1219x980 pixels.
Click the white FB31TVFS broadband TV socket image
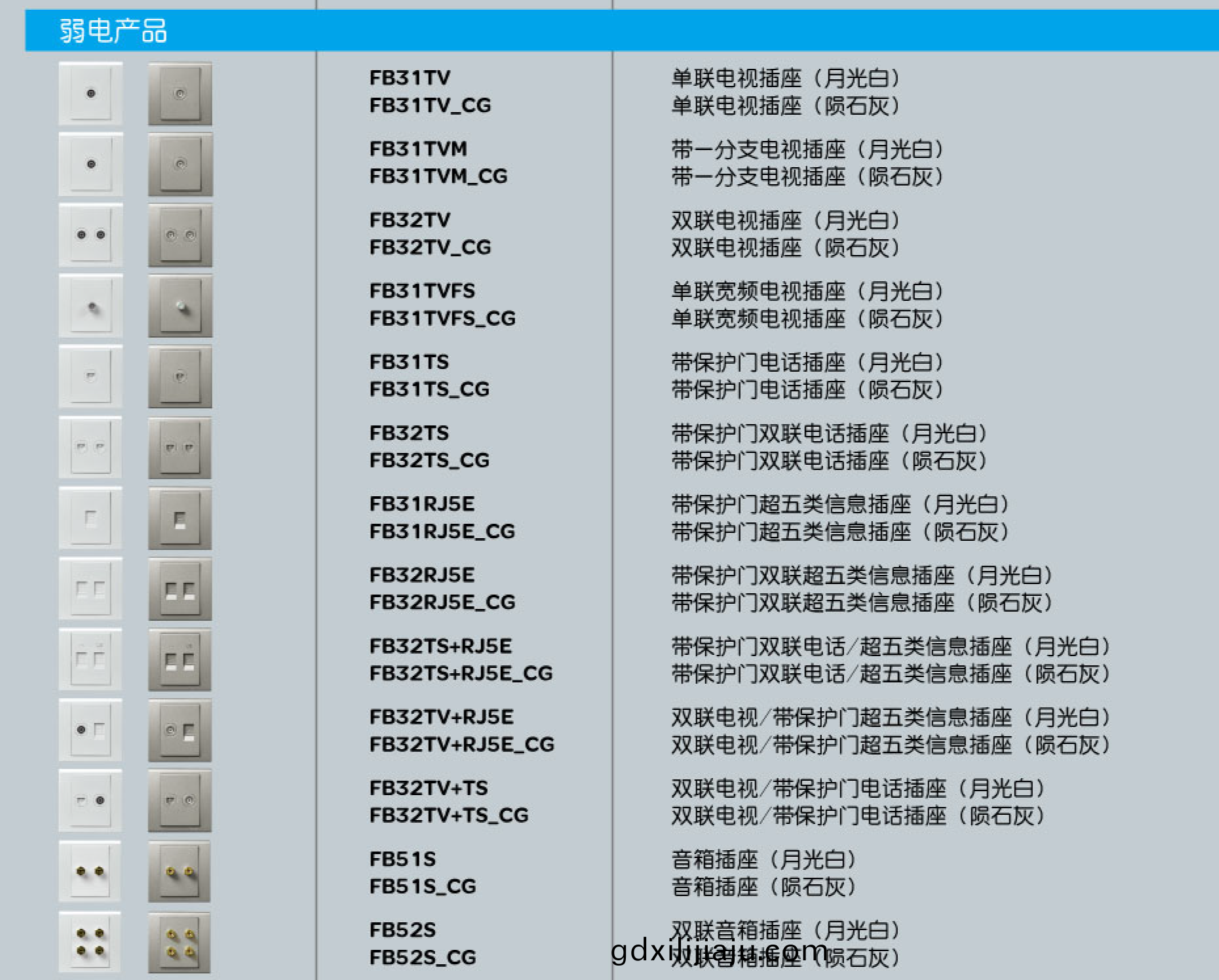90,305
